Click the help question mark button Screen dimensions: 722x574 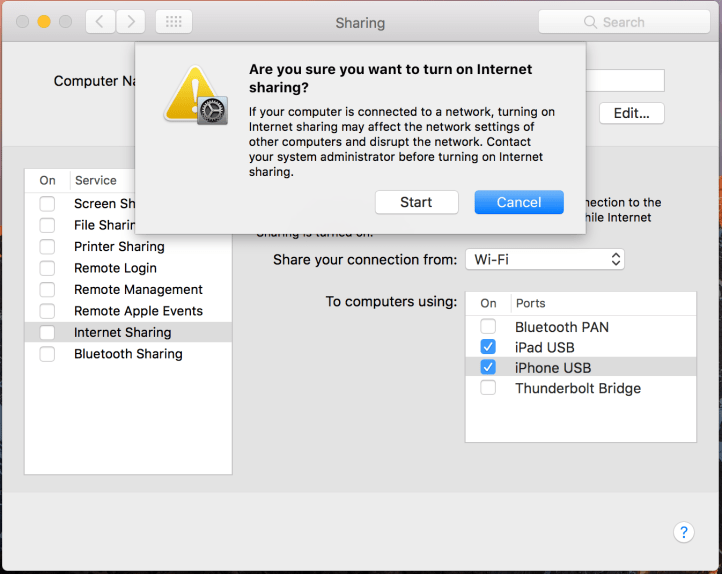[x=683, y=532]
